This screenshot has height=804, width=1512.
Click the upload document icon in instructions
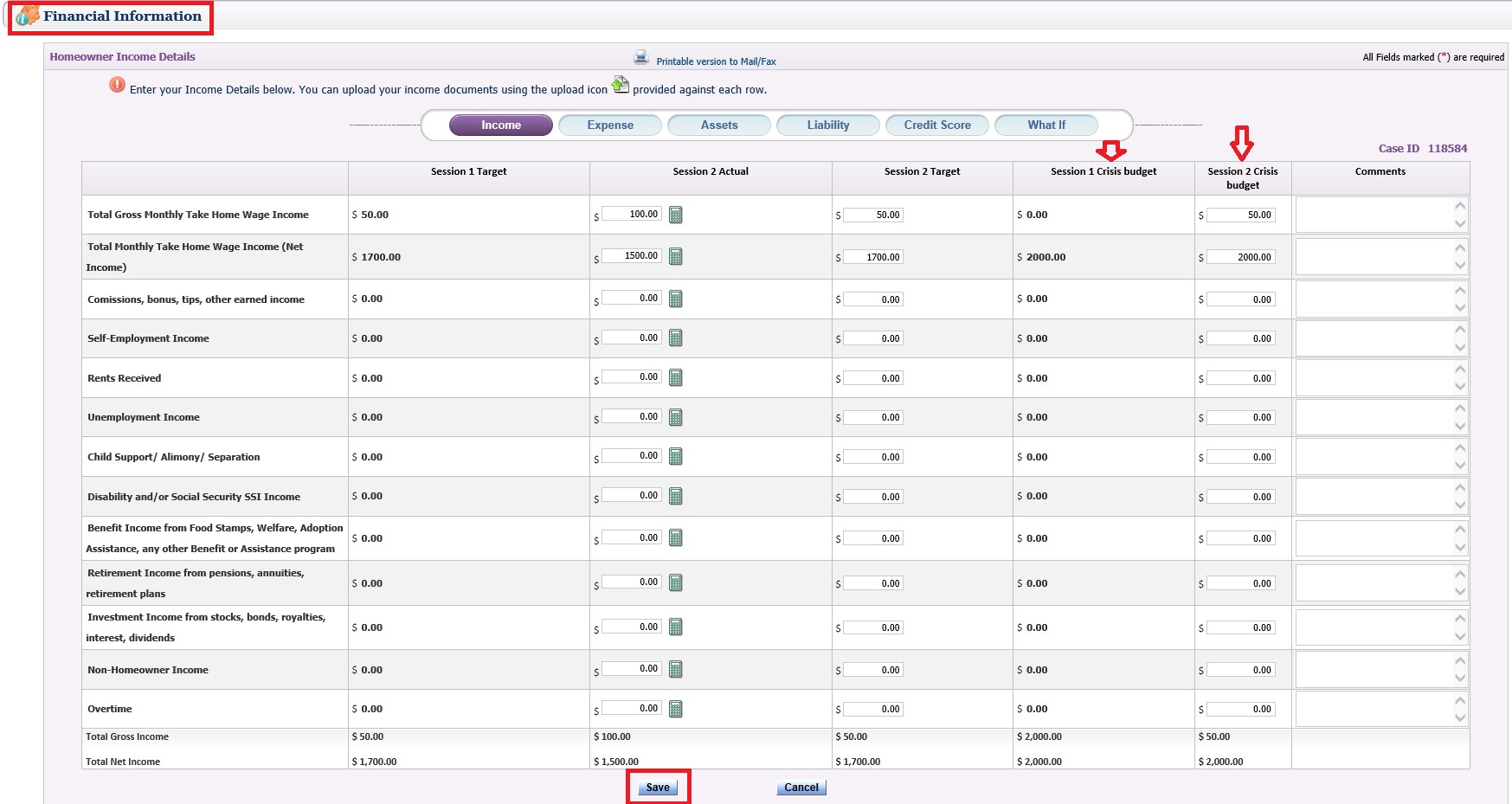pyautogui.click(x=621, y=84)
